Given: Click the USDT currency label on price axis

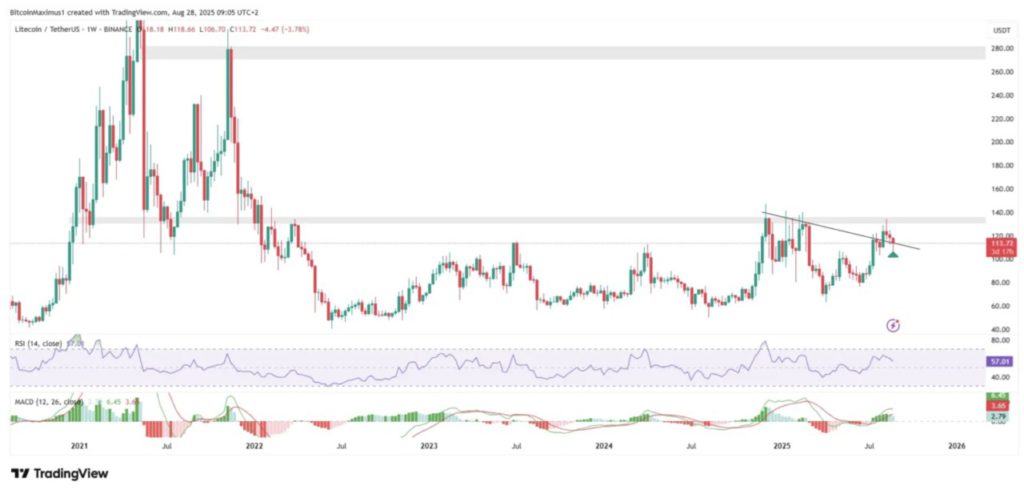Looking at the screenshot, I should coord(1001,30).
